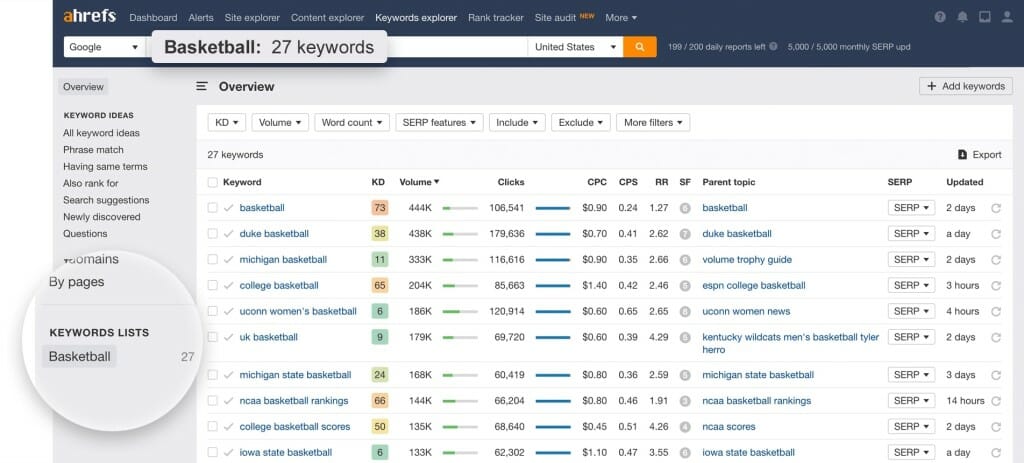Open the help question mark icon

[940, 17]
